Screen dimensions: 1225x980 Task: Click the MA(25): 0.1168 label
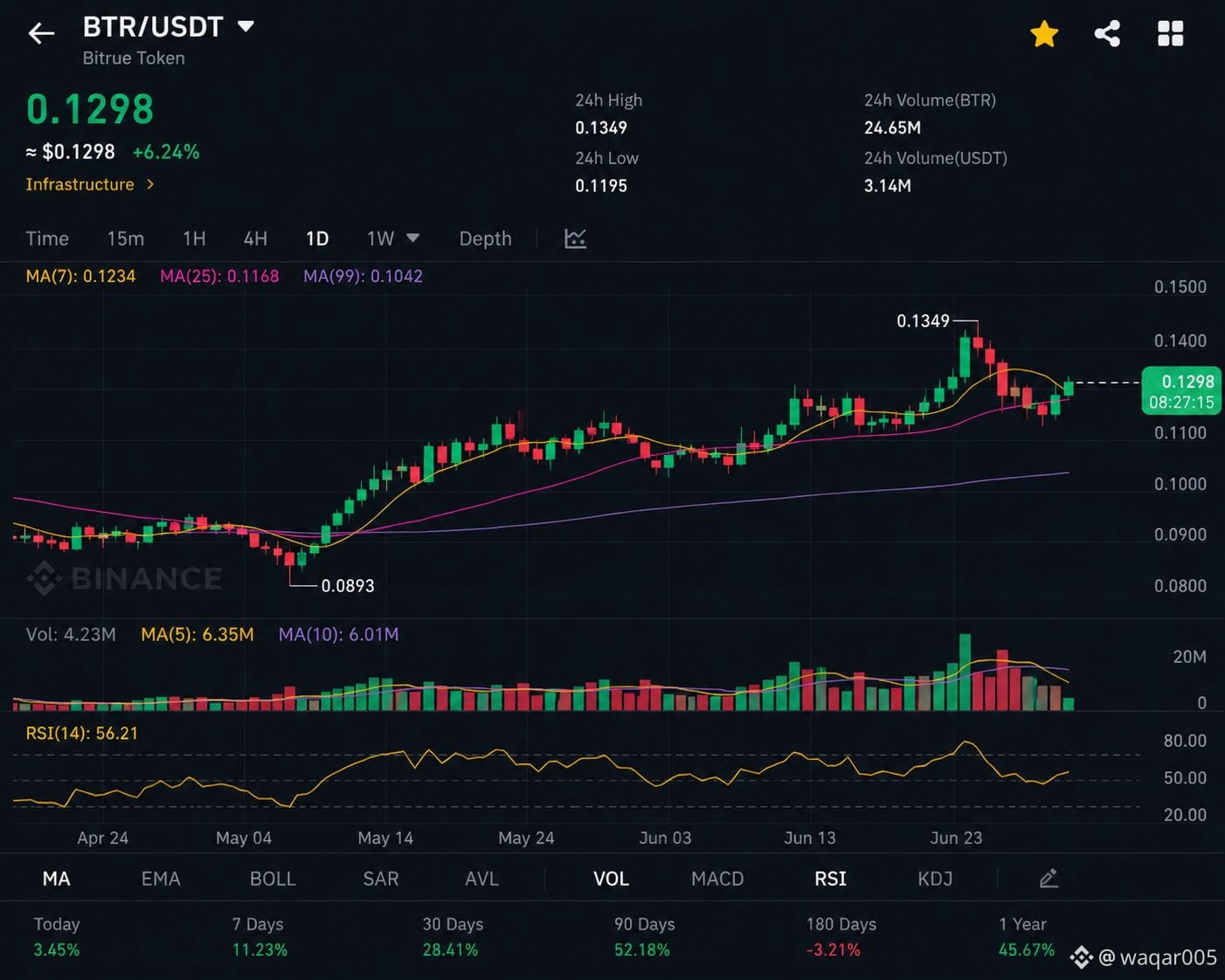[219, 276]
